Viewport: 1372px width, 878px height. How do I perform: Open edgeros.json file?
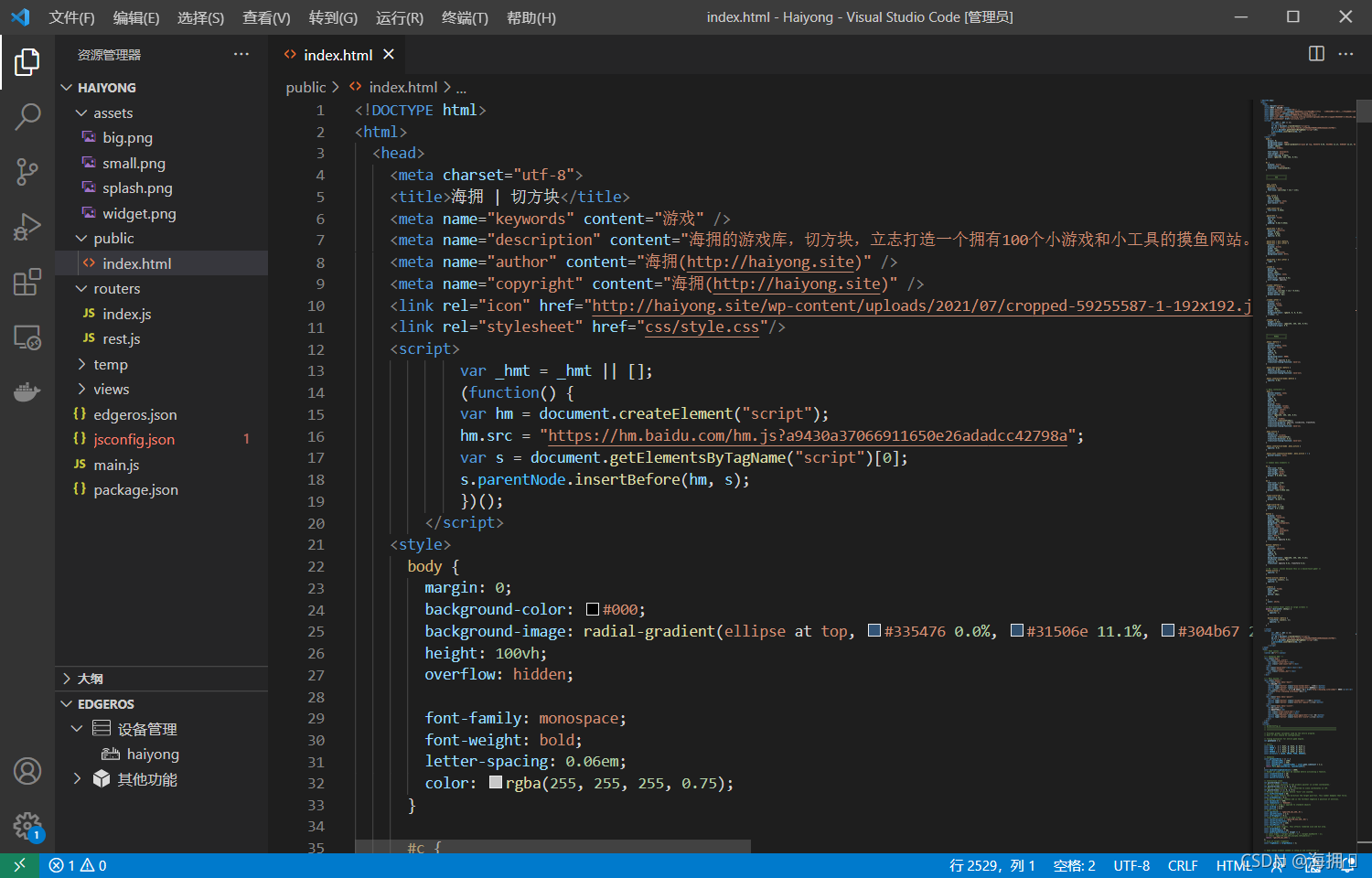pos(135,414)
